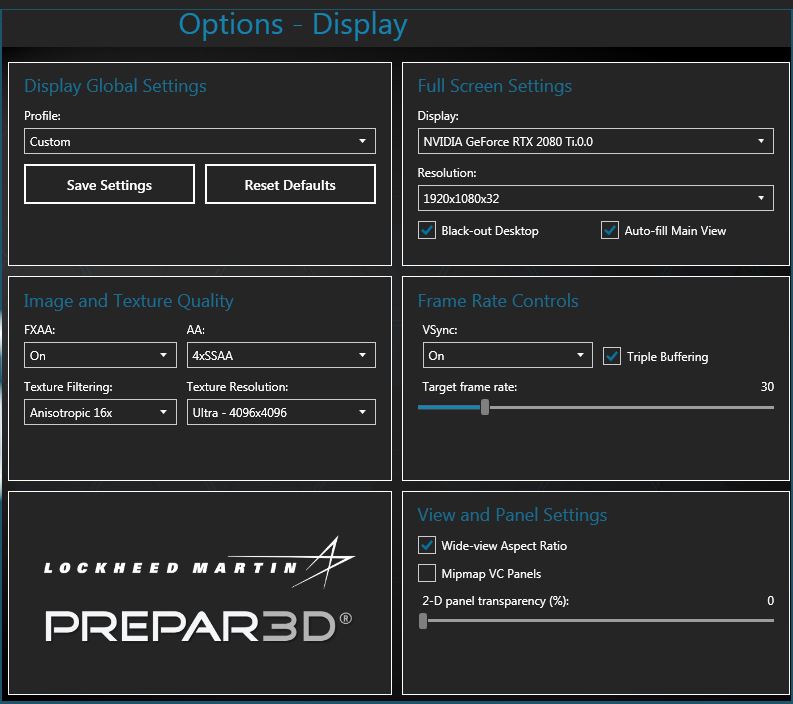The height and width of the screenshot is (704, 793).
Task: Enable the Mipmap VC Panels checkbox
Action: [x=427, y=574]
